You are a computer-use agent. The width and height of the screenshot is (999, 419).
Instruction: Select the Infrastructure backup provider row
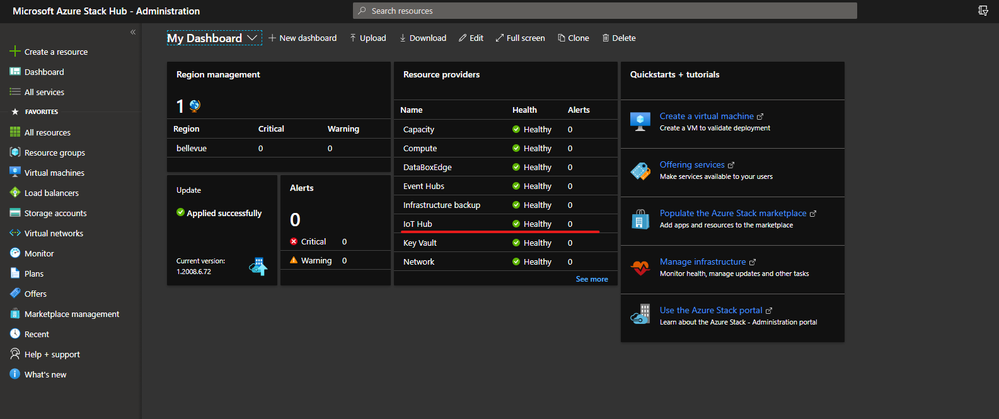pos(506,205)
